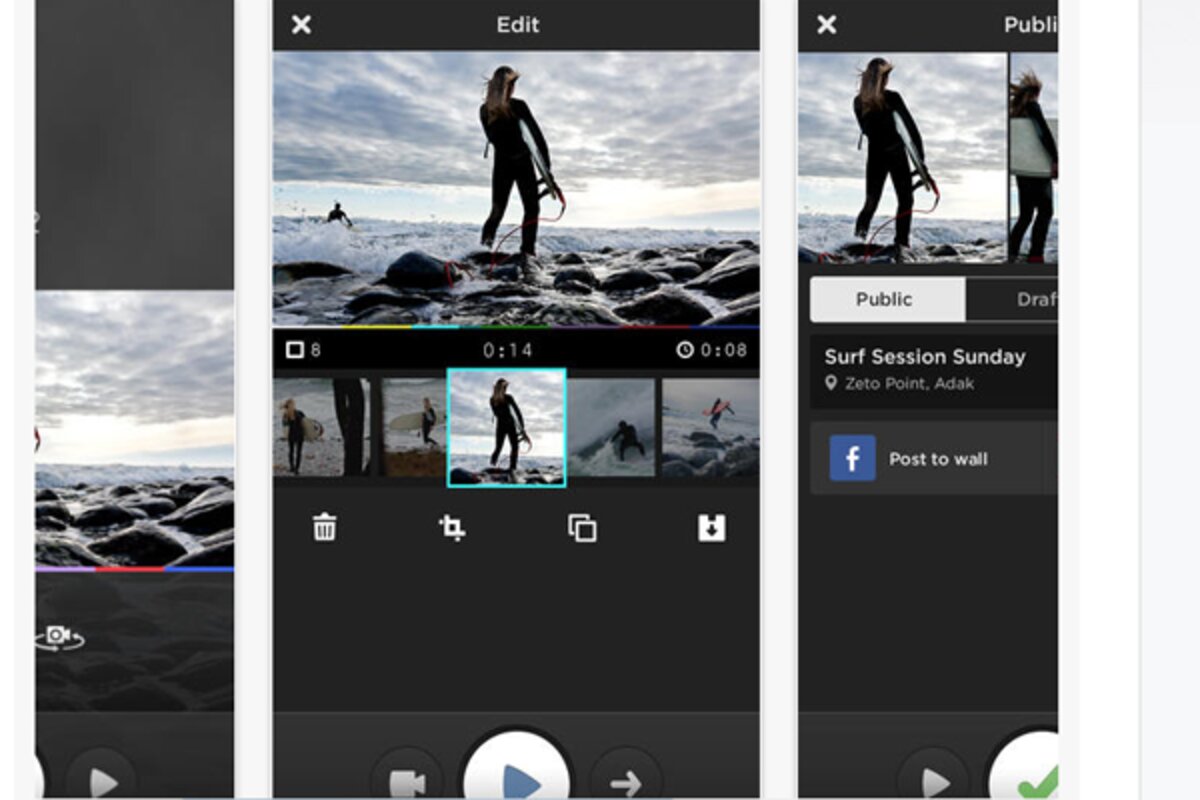Go to the next step with the arrow
The width and height of the screenshot is (1200, 800).
click(626, 782)
